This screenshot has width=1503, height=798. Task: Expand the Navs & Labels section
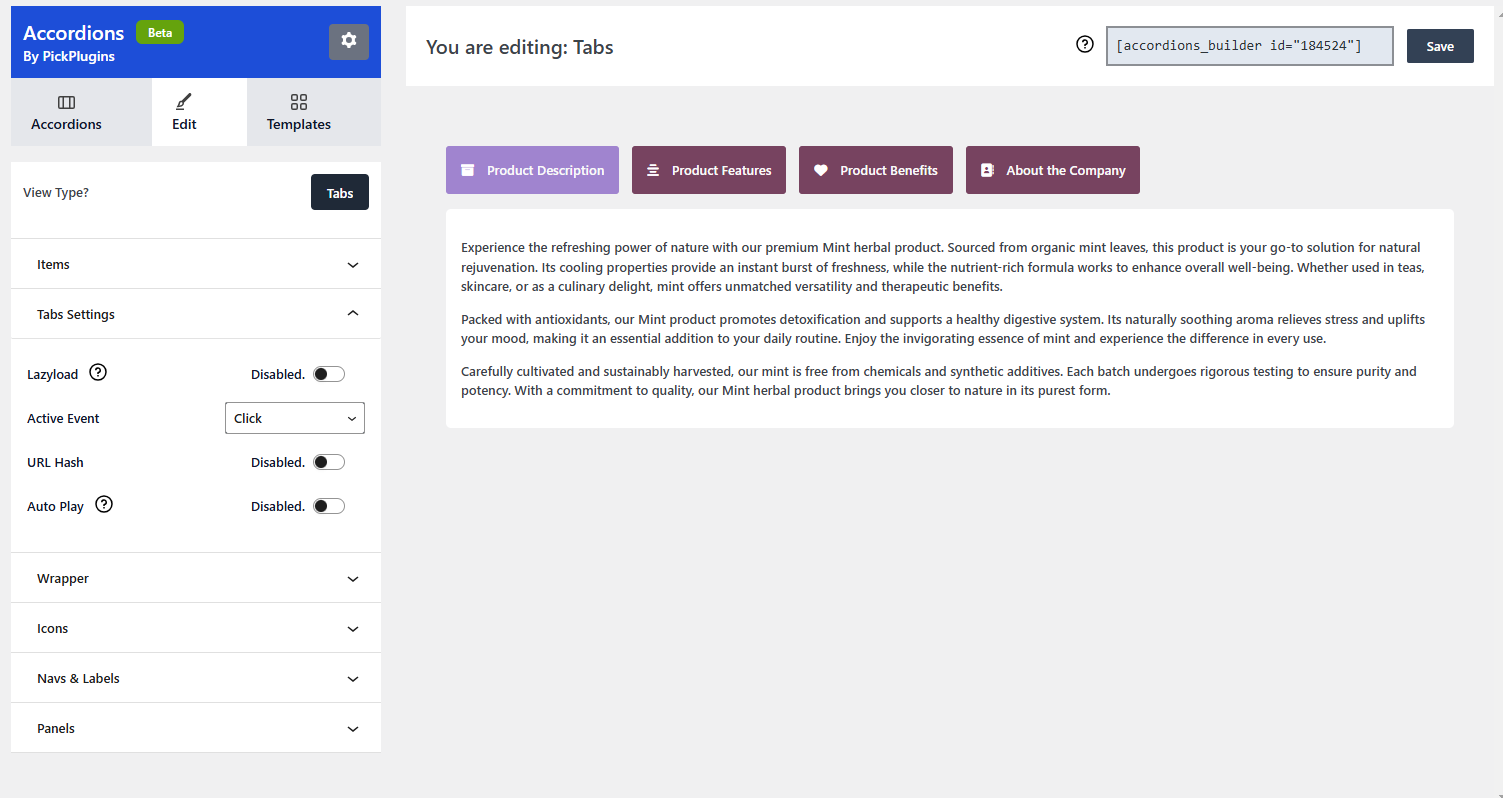click(196, 678)
